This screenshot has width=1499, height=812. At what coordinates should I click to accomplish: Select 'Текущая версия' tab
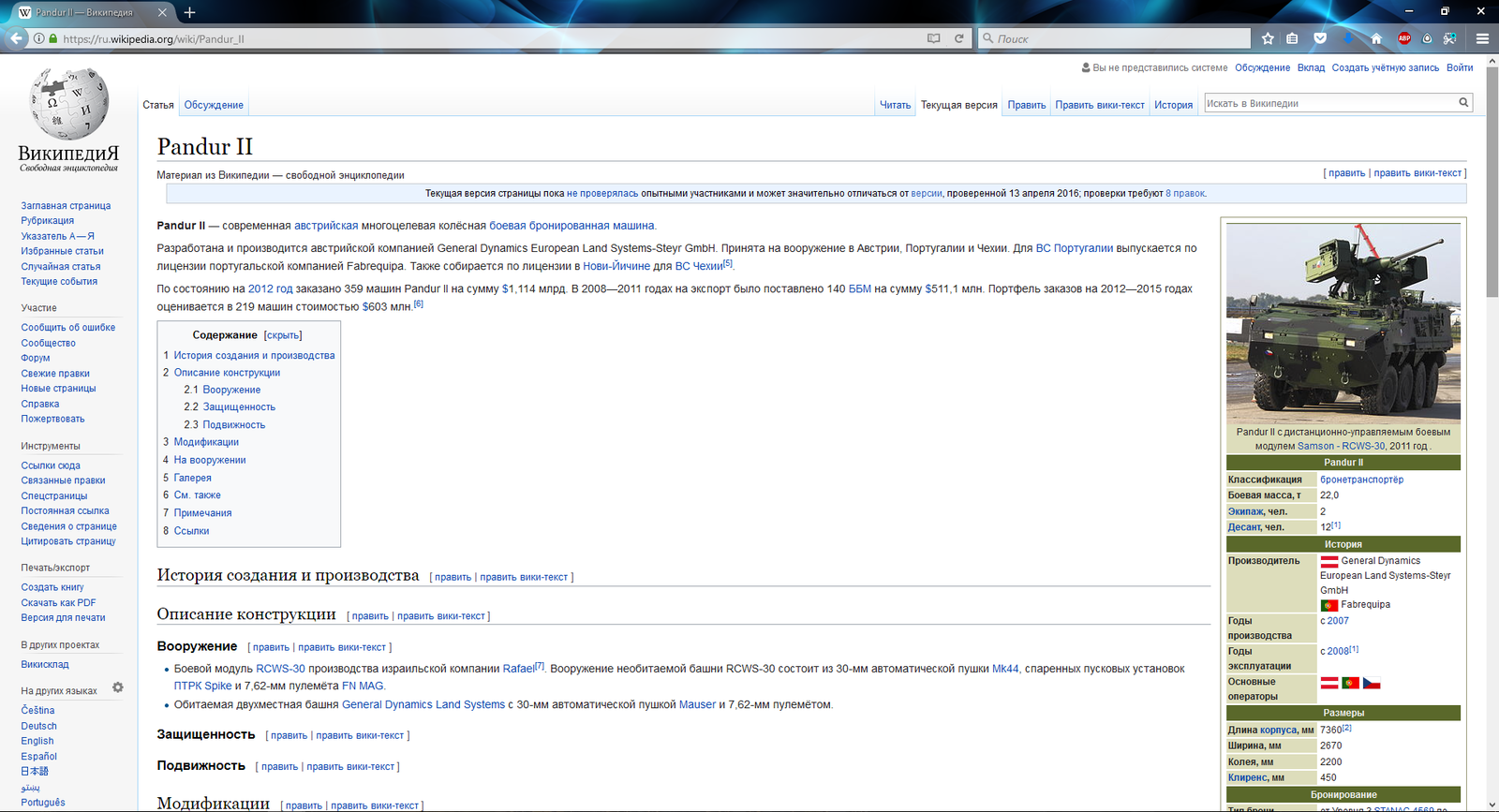(x=958, y=105)
